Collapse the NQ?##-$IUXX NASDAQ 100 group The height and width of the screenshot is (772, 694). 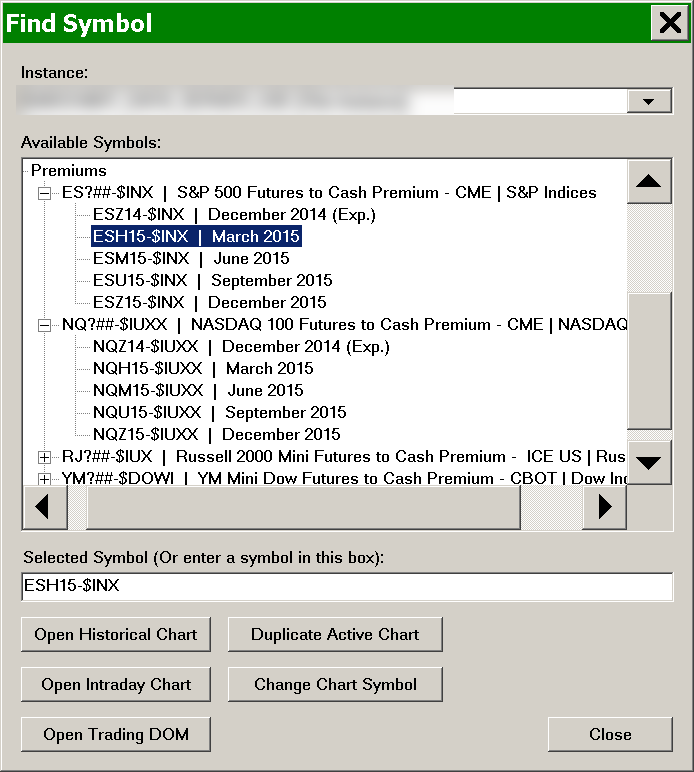[44, 325]
